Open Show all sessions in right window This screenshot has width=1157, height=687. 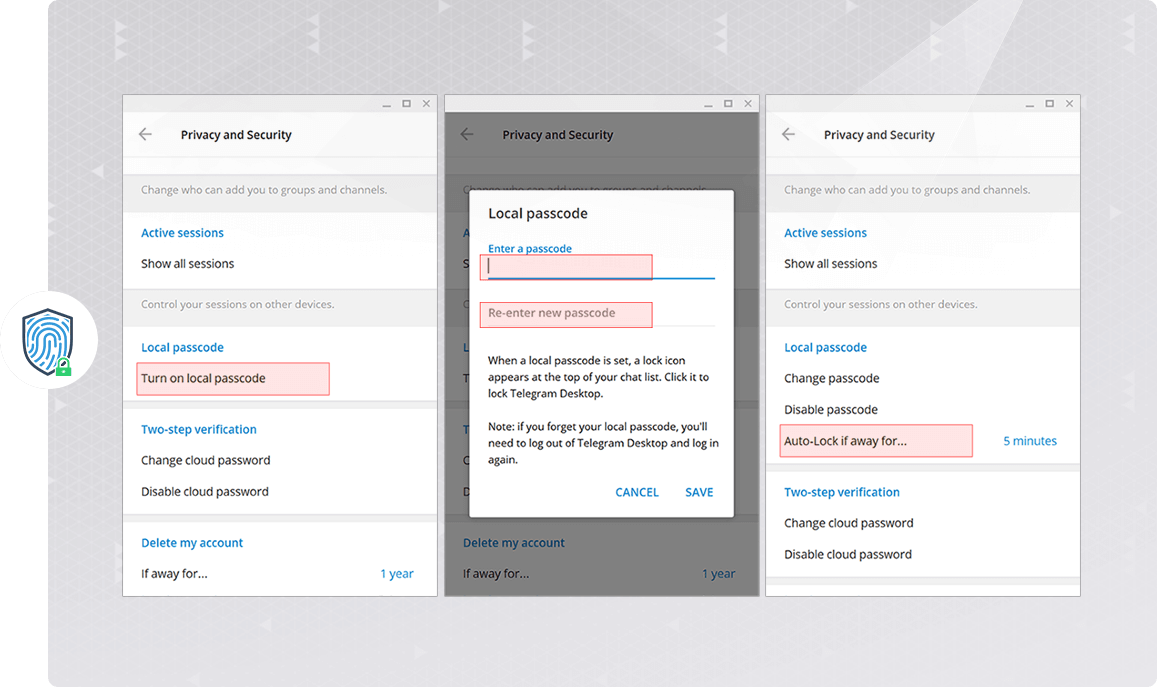pos(830,264)
